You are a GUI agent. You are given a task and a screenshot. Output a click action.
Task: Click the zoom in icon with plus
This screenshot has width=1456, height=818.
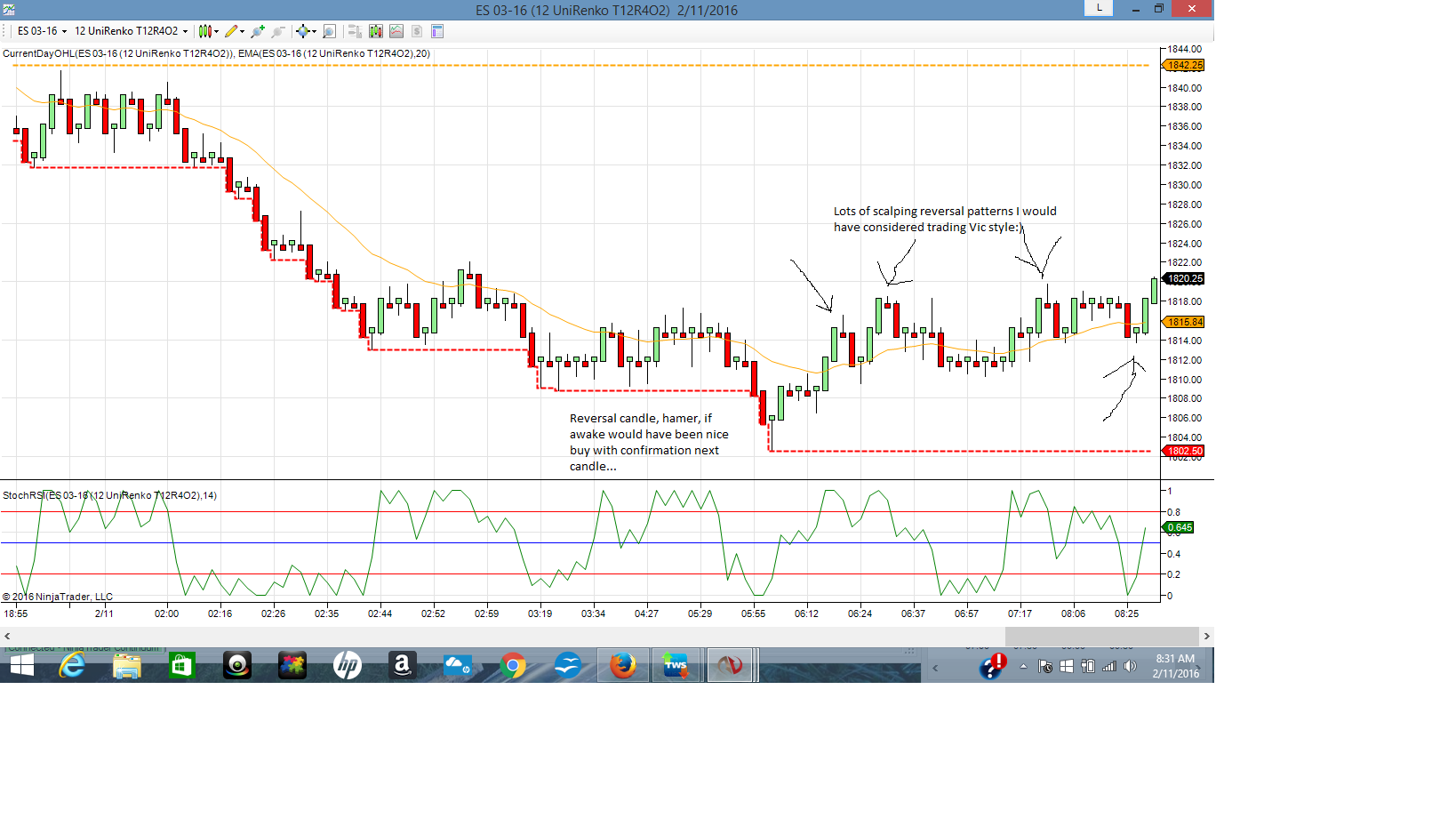258,31
